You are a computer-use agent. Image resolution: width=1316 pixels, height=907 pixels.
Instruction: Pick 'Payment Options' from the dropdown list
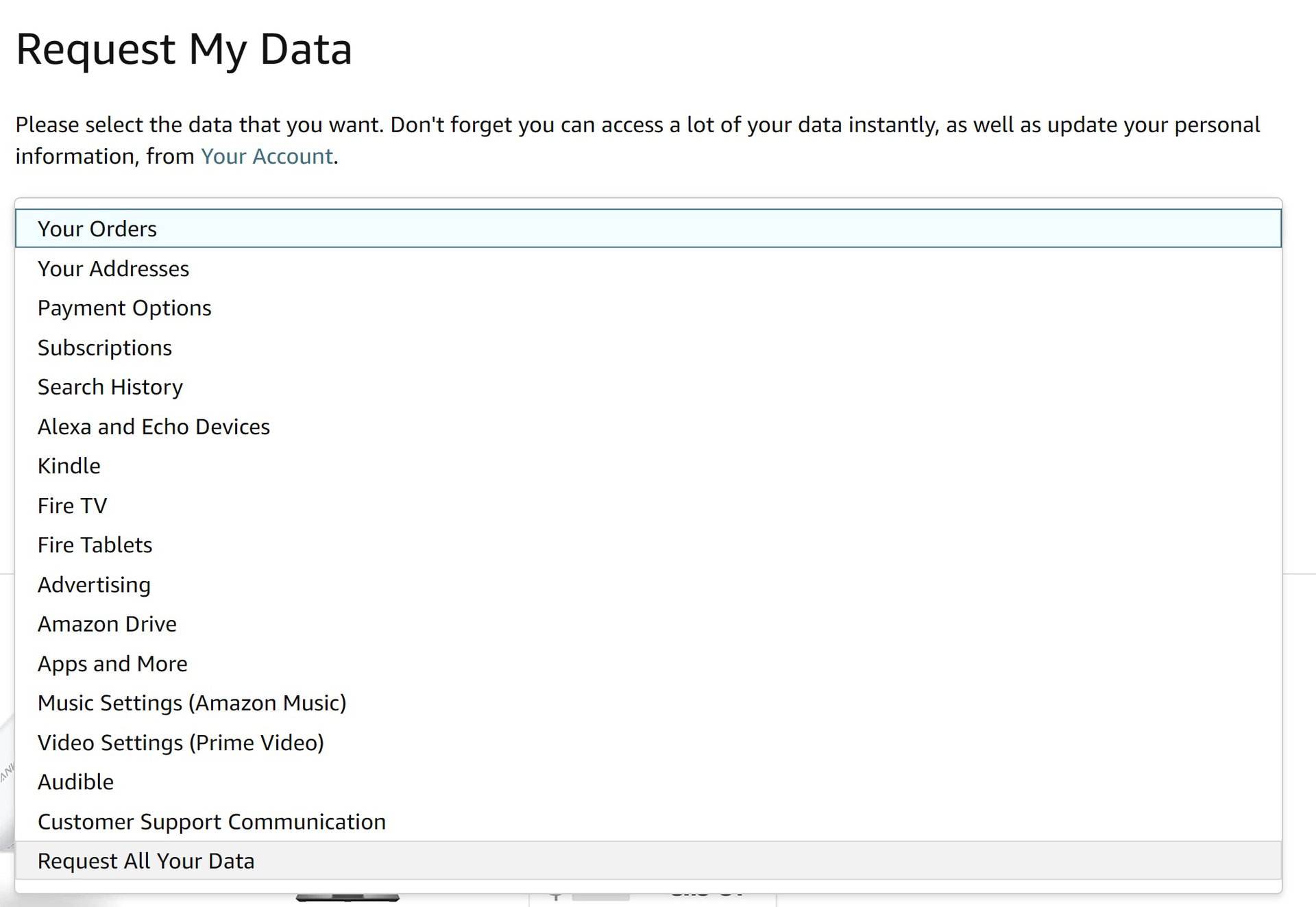coord(648,308)
